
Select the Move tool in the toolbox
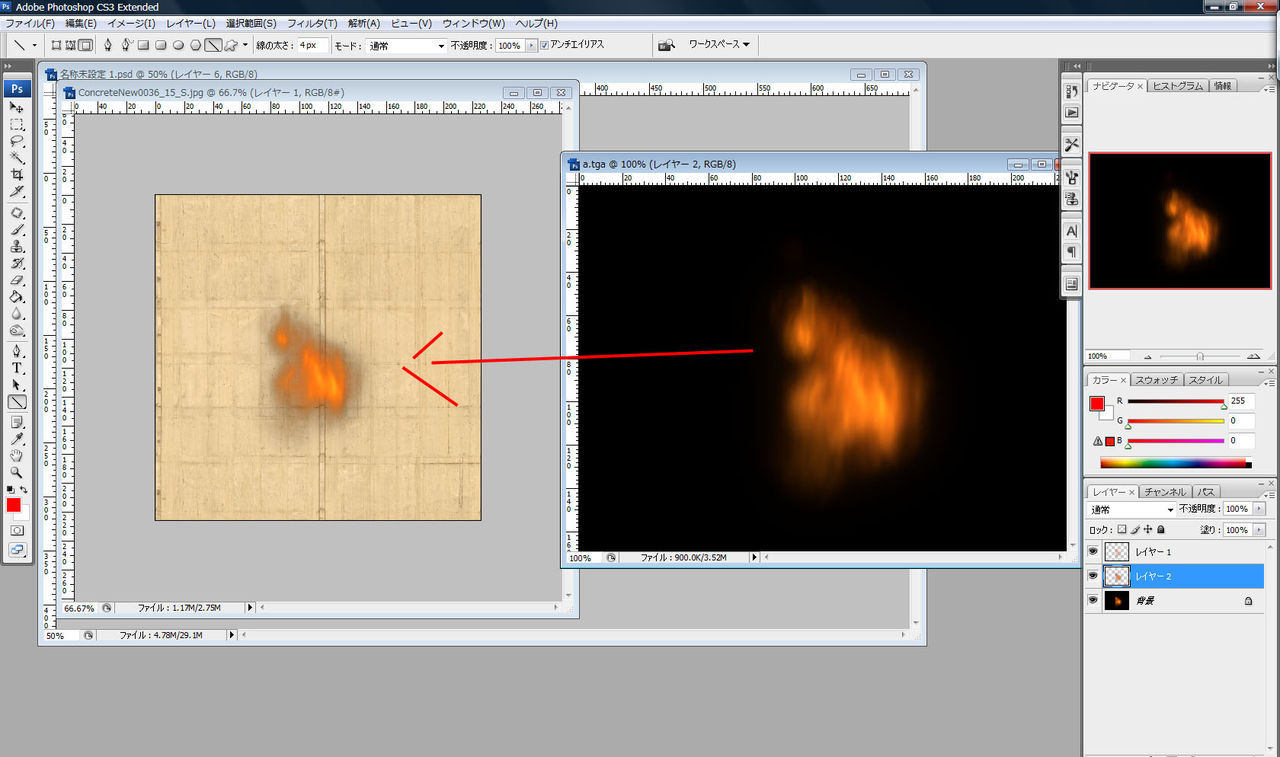(17, 107)
